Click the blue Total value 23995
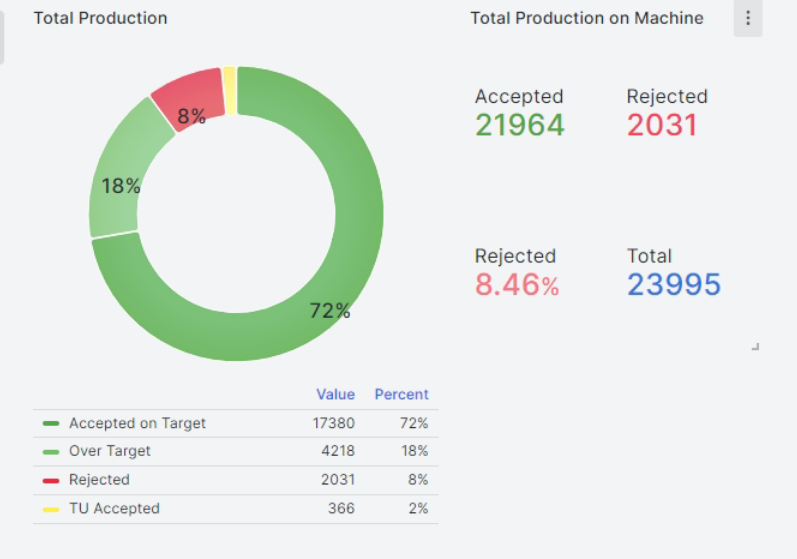This screenshot has width=797, height=559. coord(673,285)
